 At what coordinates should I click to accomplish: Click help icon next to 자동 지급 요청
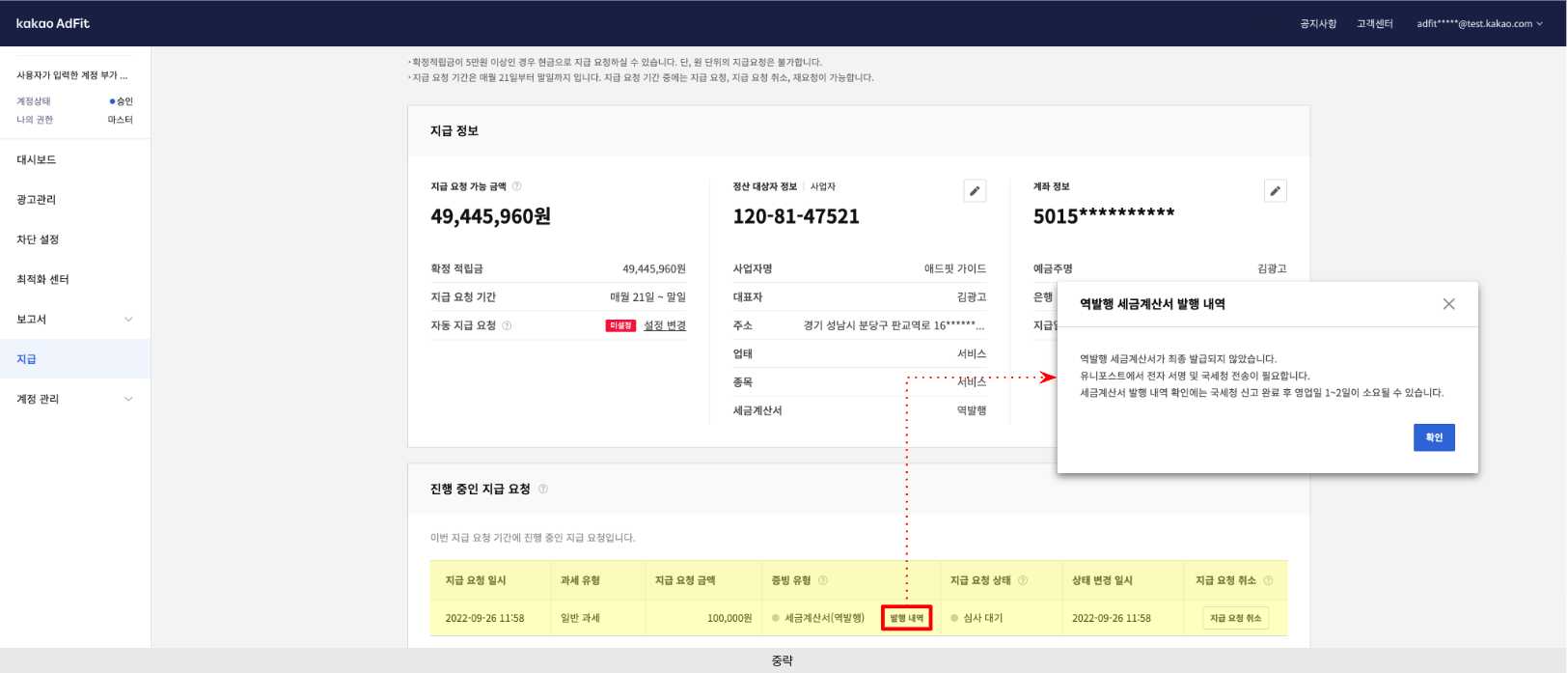coord(508,325)
